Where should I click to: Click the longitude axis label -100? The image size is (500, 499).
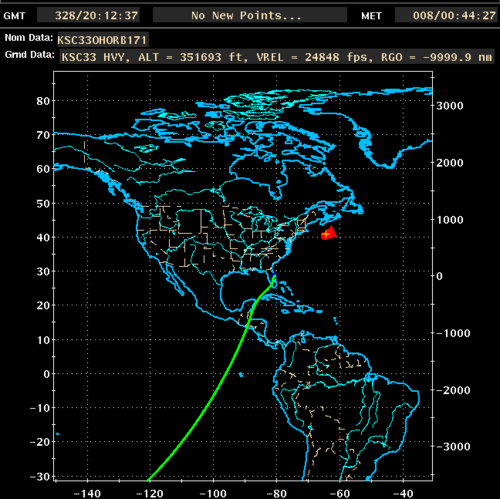coord(213,494)
